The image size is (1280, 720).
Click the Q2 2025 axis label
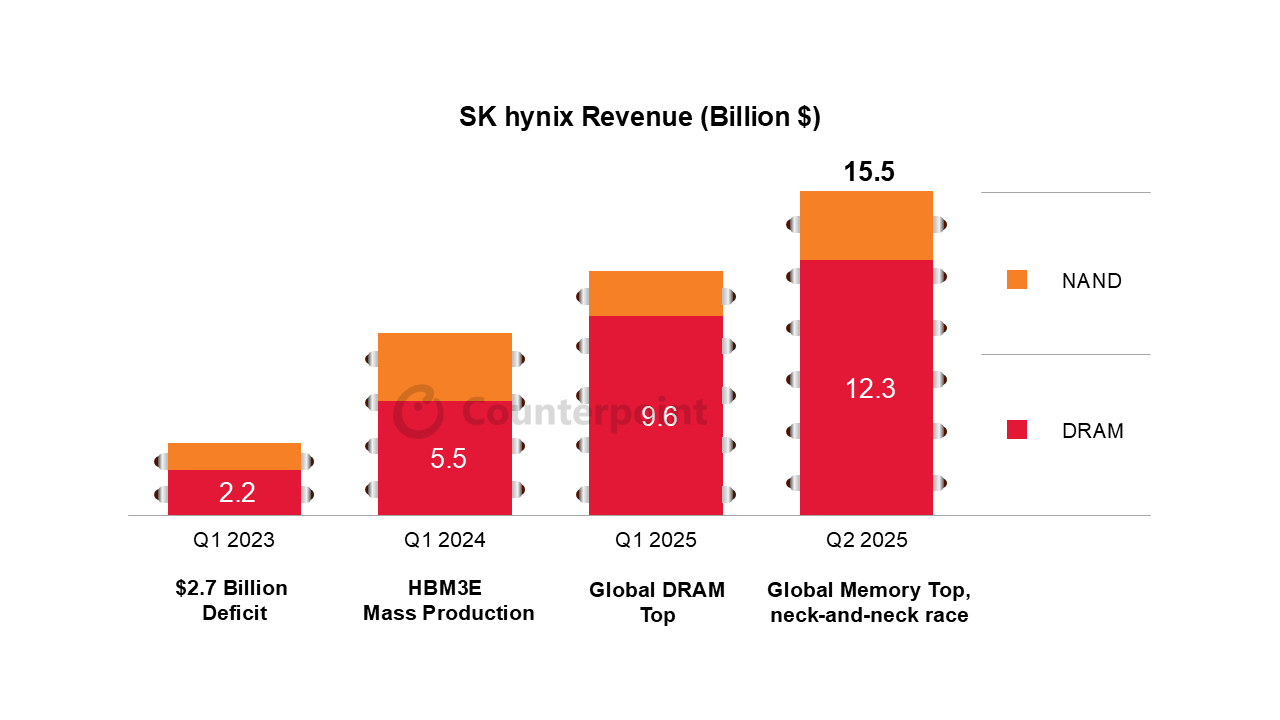[866, 540]
